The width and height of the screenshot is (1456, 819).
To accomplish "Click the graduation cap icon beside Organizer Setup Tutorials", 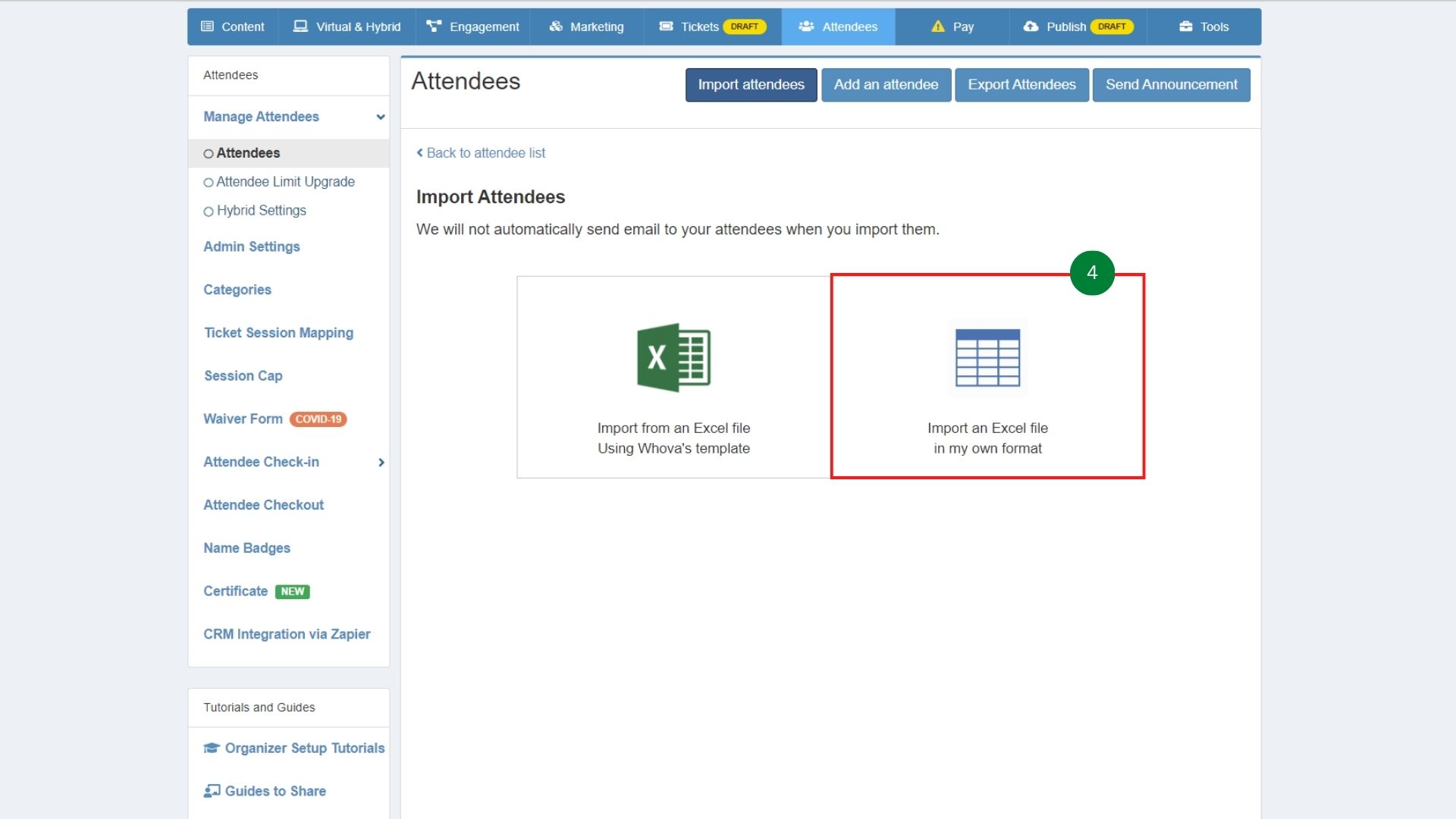I will pos(212,748).
